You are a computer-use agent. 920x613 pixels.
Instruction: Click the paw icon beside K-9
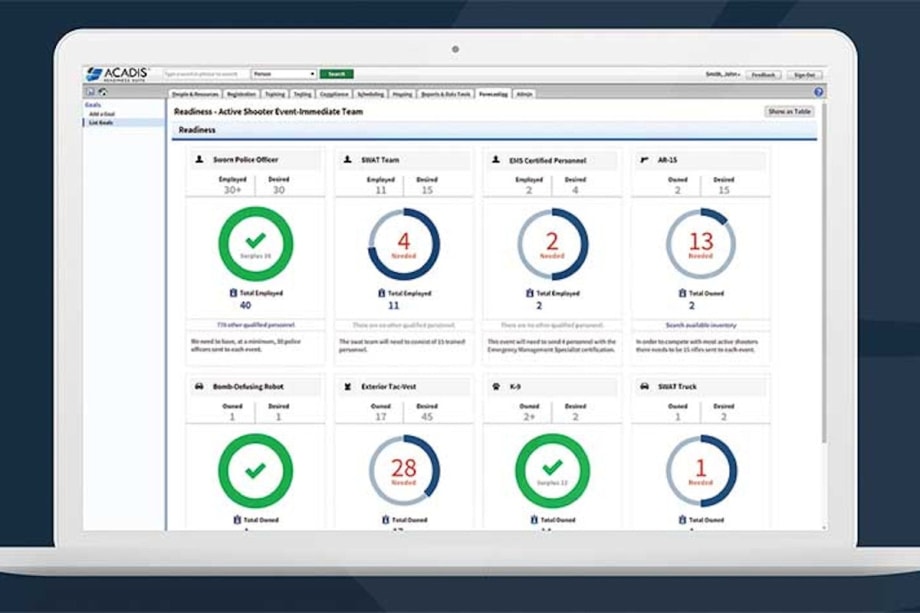(x=496, y=386)
